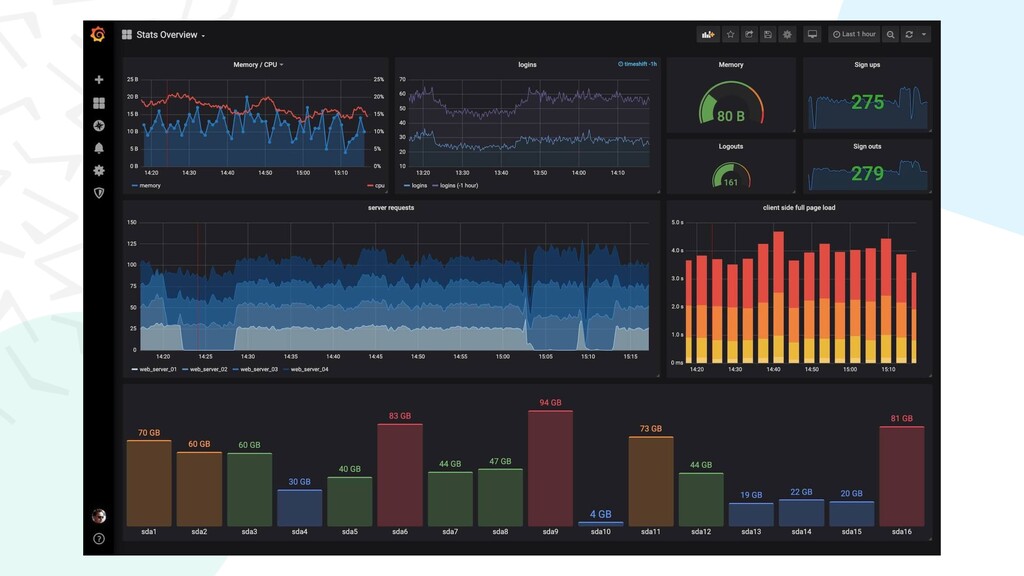Click the sda9 94 GB bar
The height and width of the screenshot is (576, 1024).
(x=550, y=468)
